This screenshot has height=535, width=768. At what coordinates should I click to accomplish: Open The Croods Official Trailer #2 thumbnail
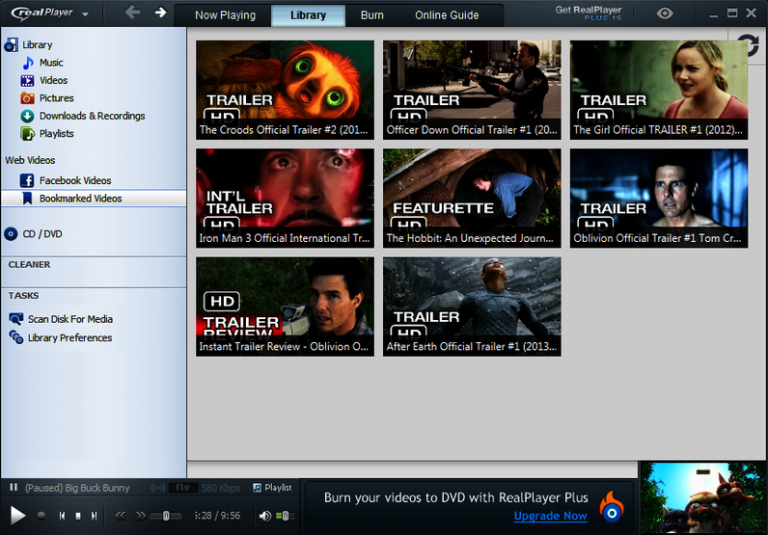pos(285,90)
